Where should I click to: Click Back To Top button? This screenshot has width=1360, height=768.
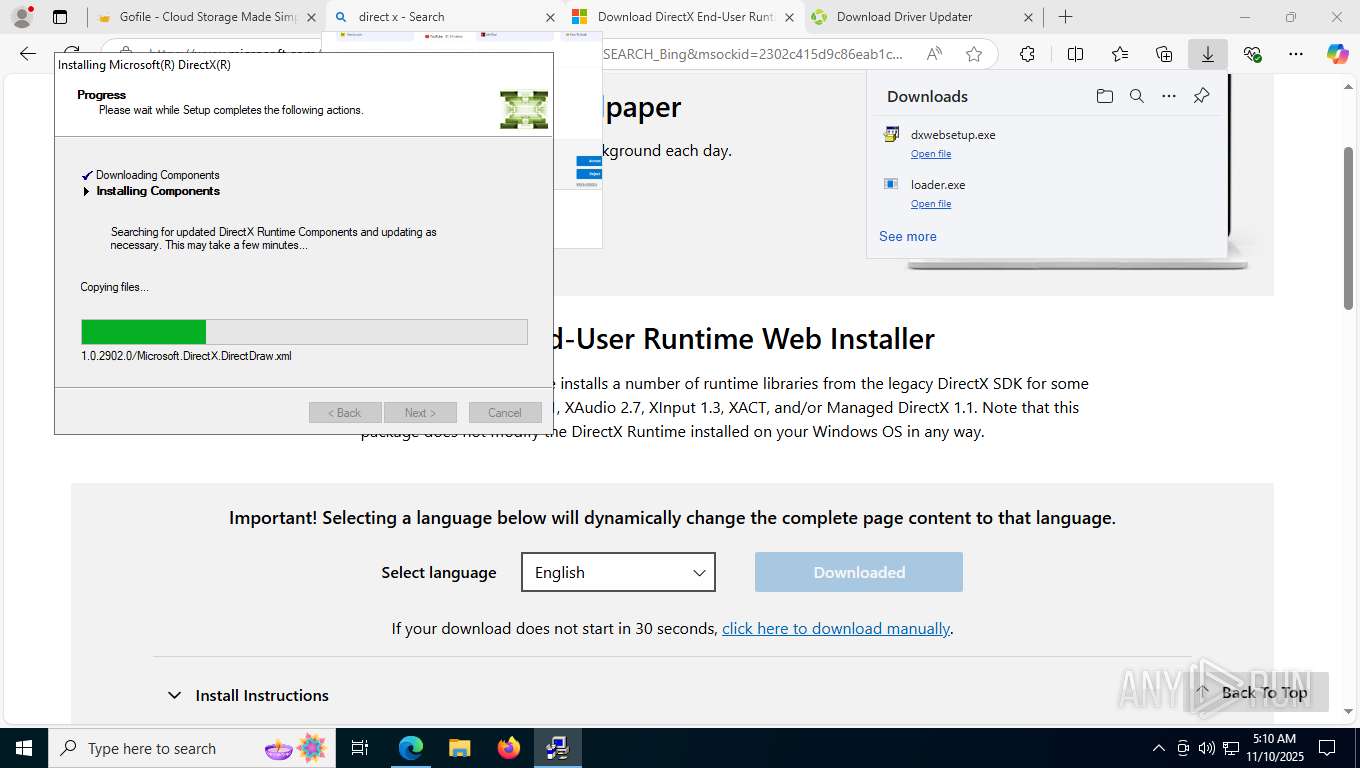tap(1255, 692)
